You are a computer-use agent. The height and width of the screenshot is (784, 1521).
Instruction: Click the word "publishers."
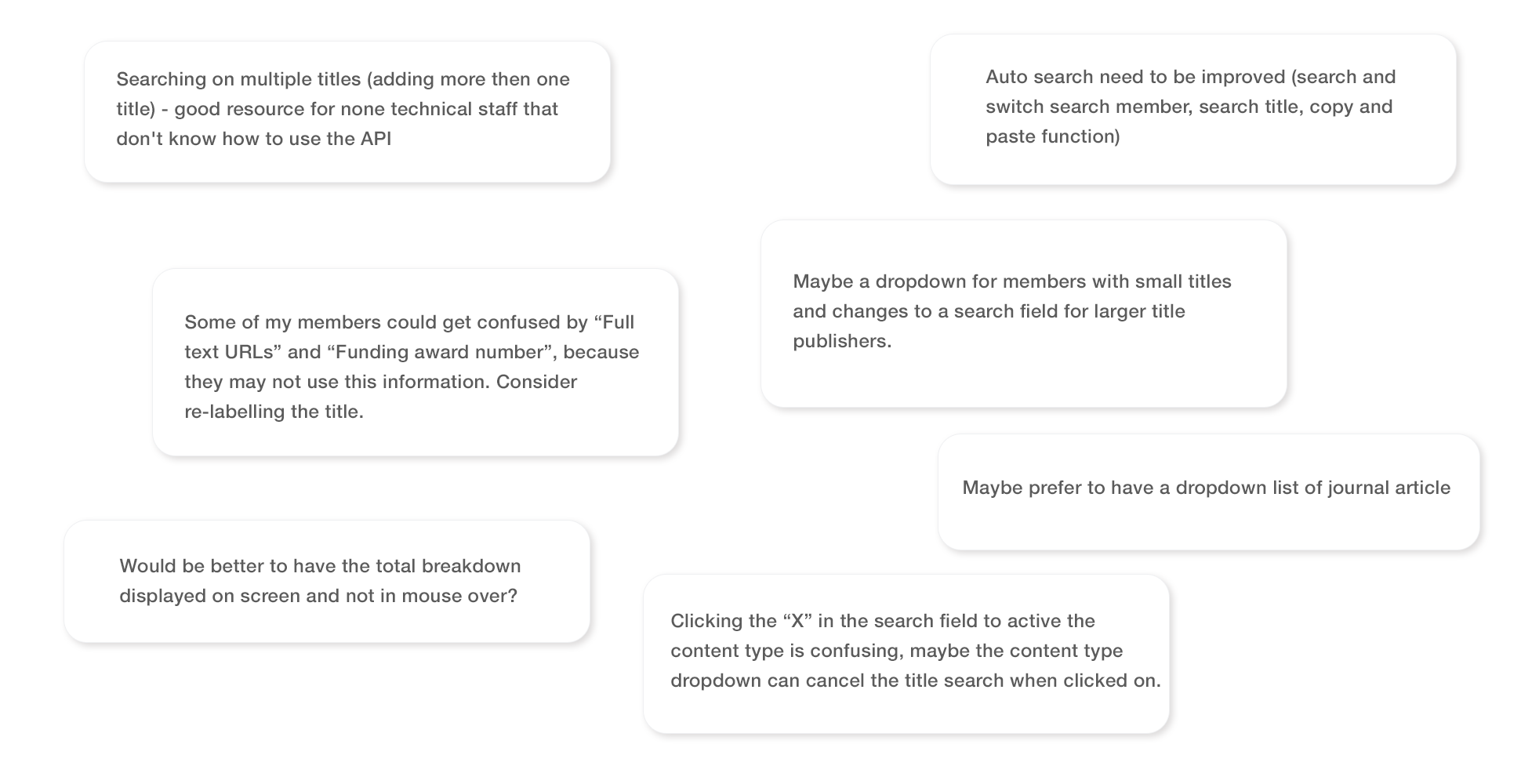[x=841, y=341]
